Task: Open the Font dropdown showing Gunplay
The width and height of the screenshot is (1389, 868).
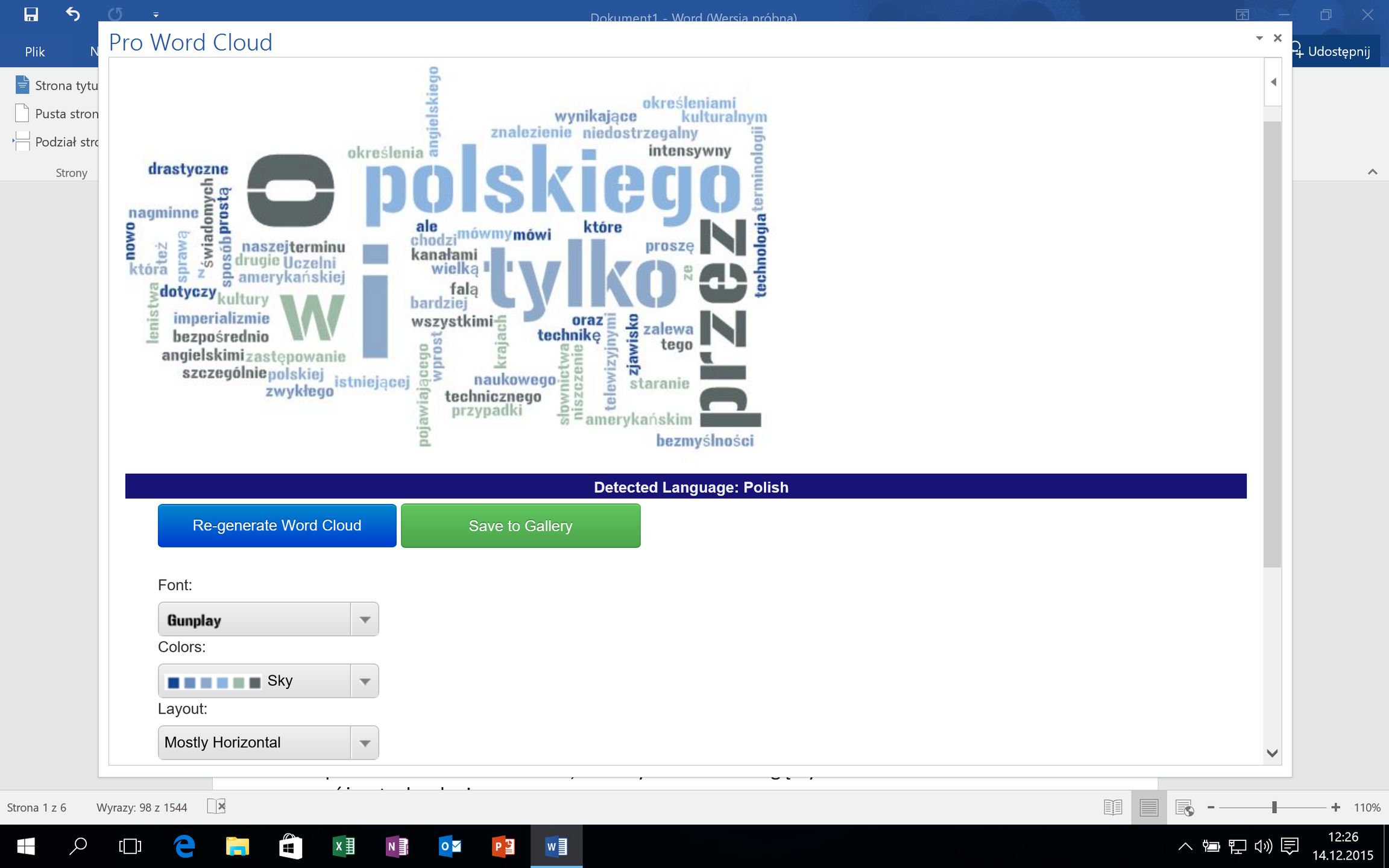Action: [x=364, y=618]
